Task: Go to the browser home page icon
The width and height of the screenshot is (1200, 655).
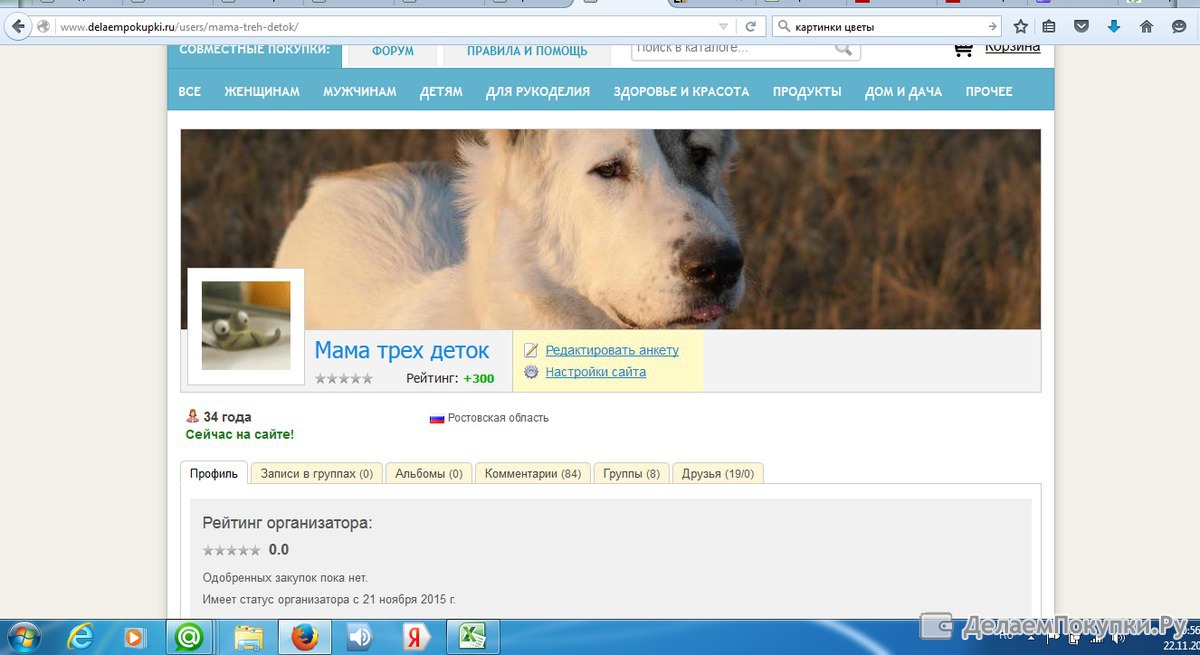Action: tap(1146, 27)
